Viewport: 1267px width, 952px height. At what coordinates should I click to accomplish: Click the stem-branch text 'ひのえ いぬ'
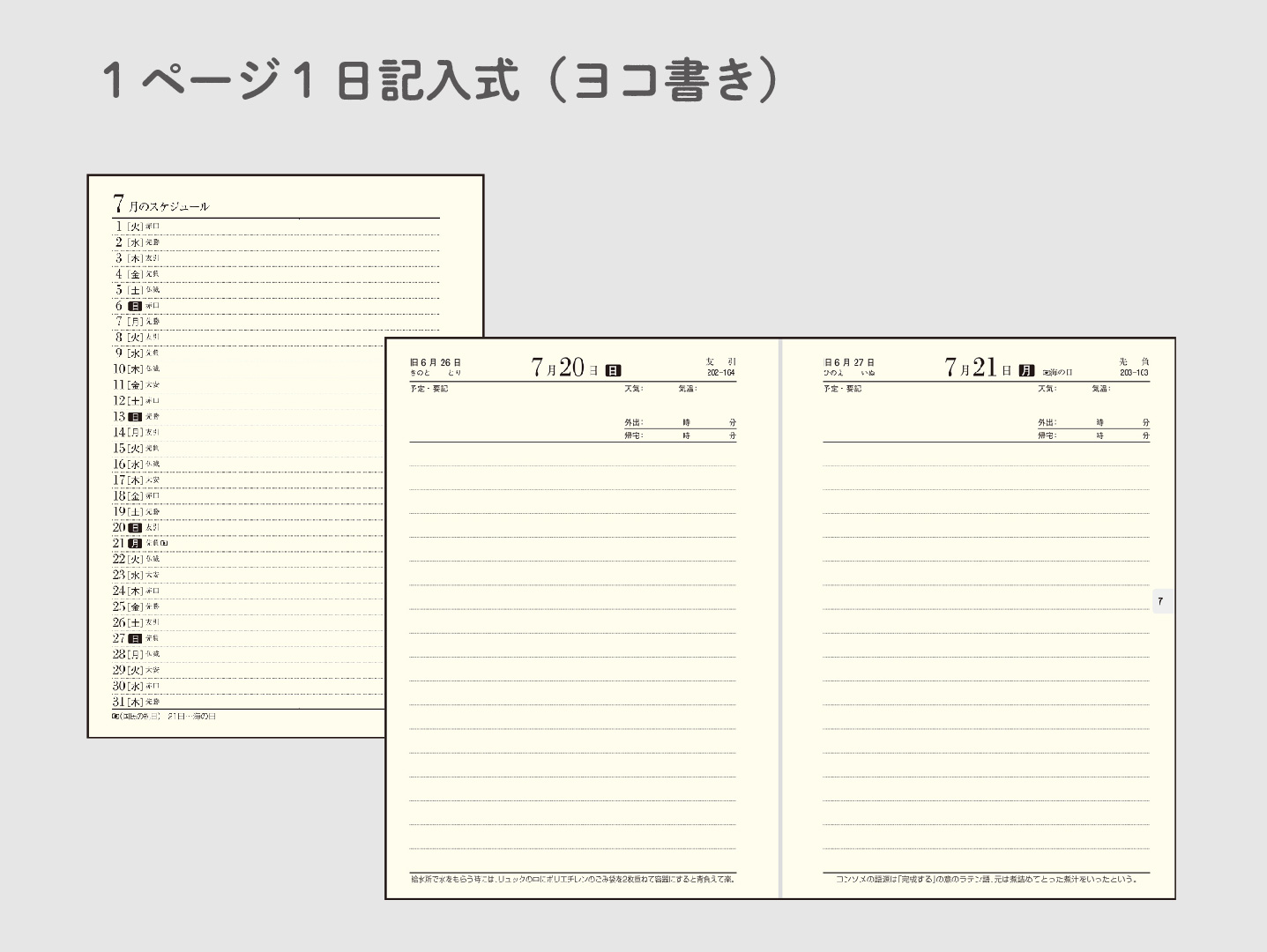pos(849,374)
